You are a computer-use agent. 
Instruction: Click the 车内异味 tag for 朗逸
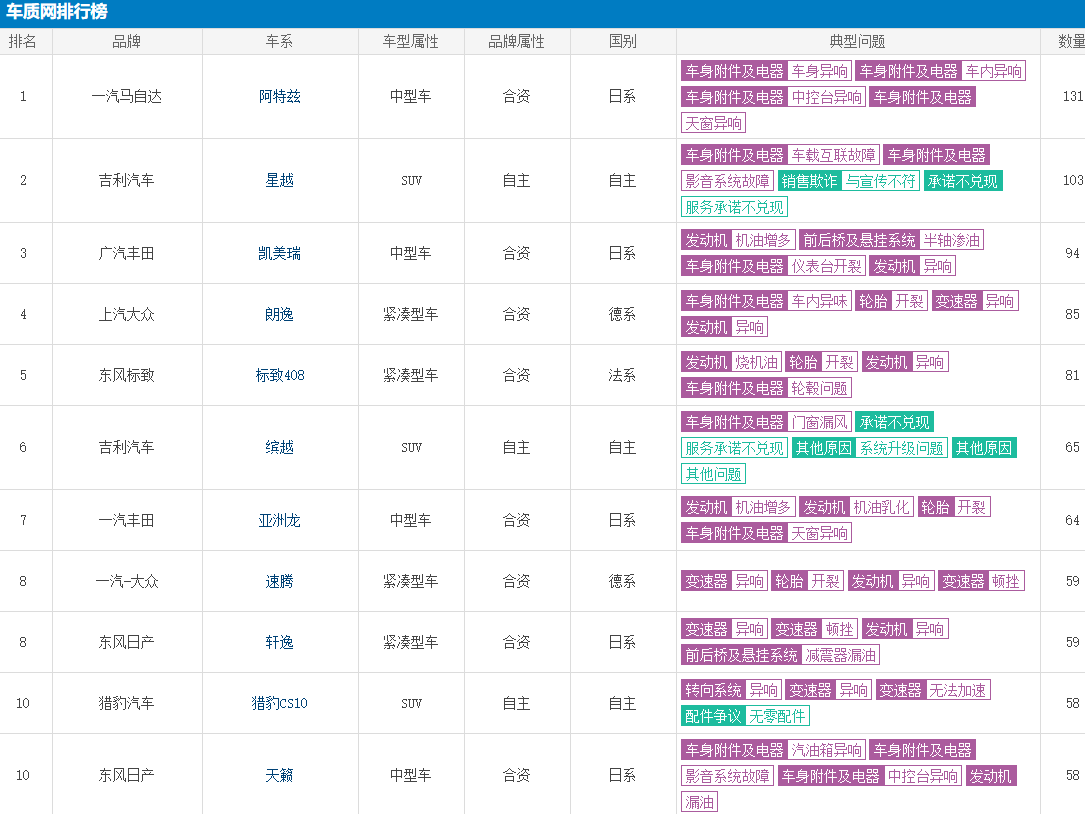[819, 301]
